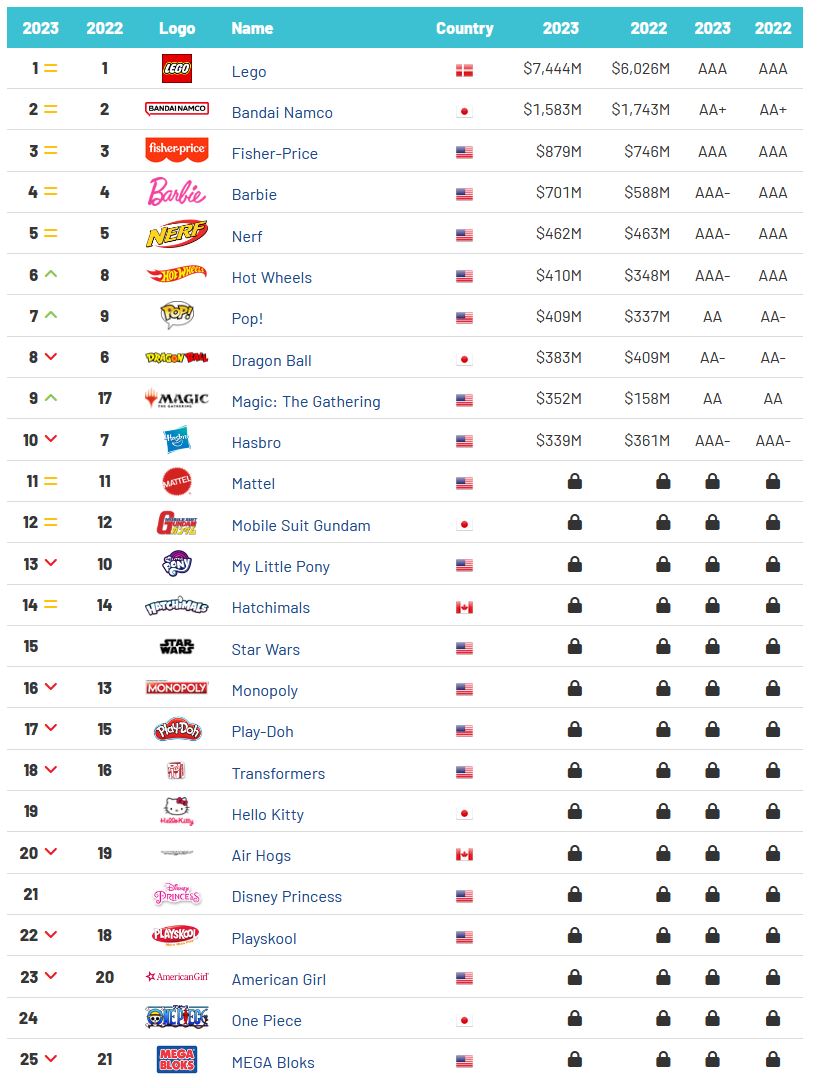The width and height of the screenshot is (817, 1088).
Task: Sort by the Country column header
Action: coord(464,28)
